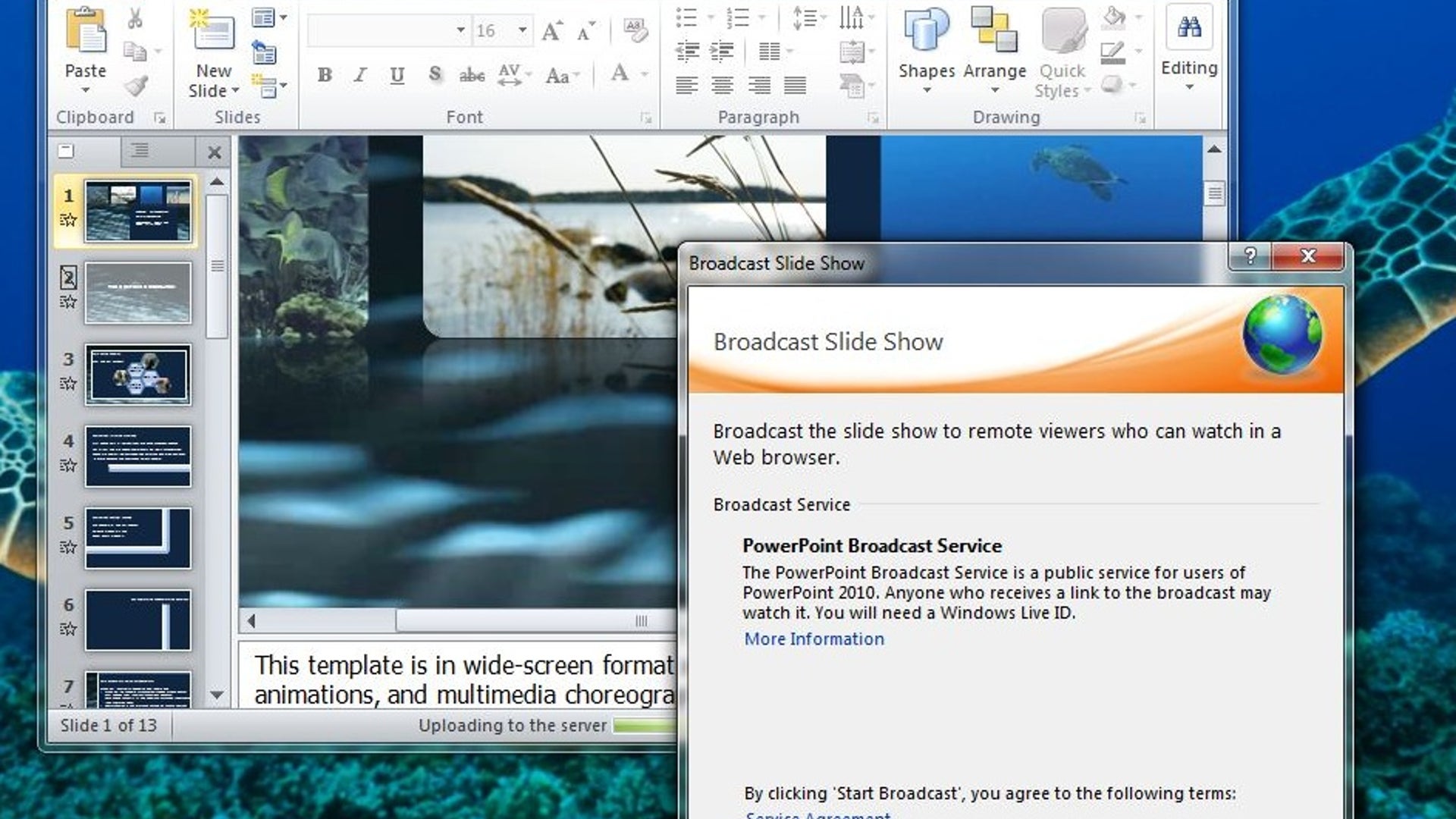Select the Strikethrough icon
The height and width of the screenshot is (819, 1456).
[x=472, y=75]
